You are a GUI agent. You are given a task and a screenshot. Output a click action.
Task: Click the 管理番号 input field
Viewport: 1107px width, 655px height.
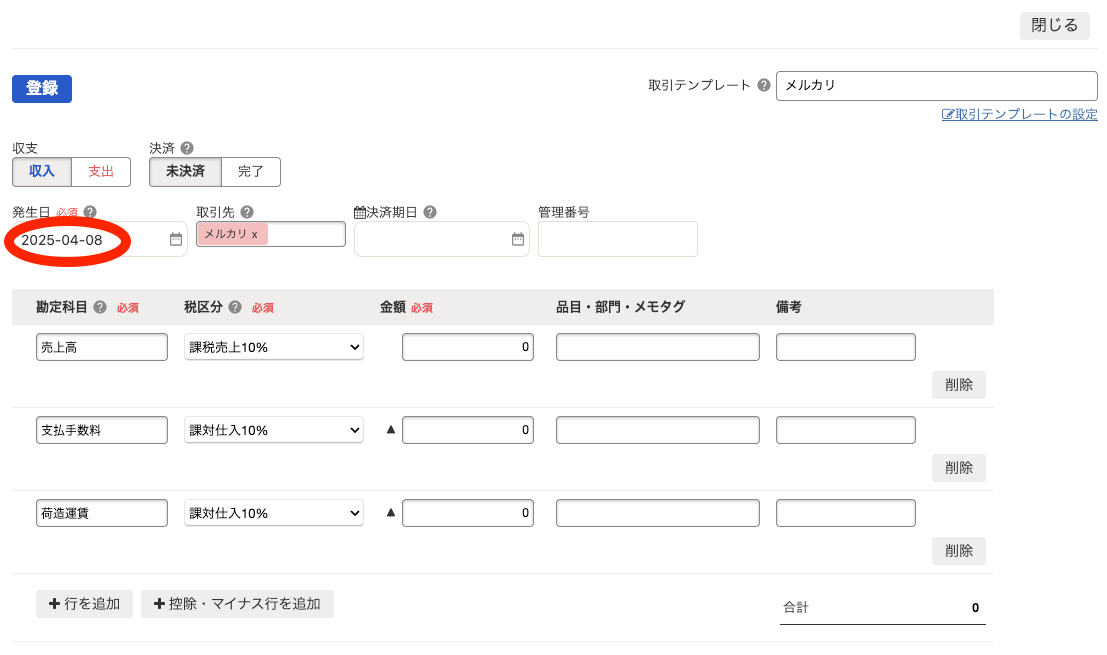617,239
